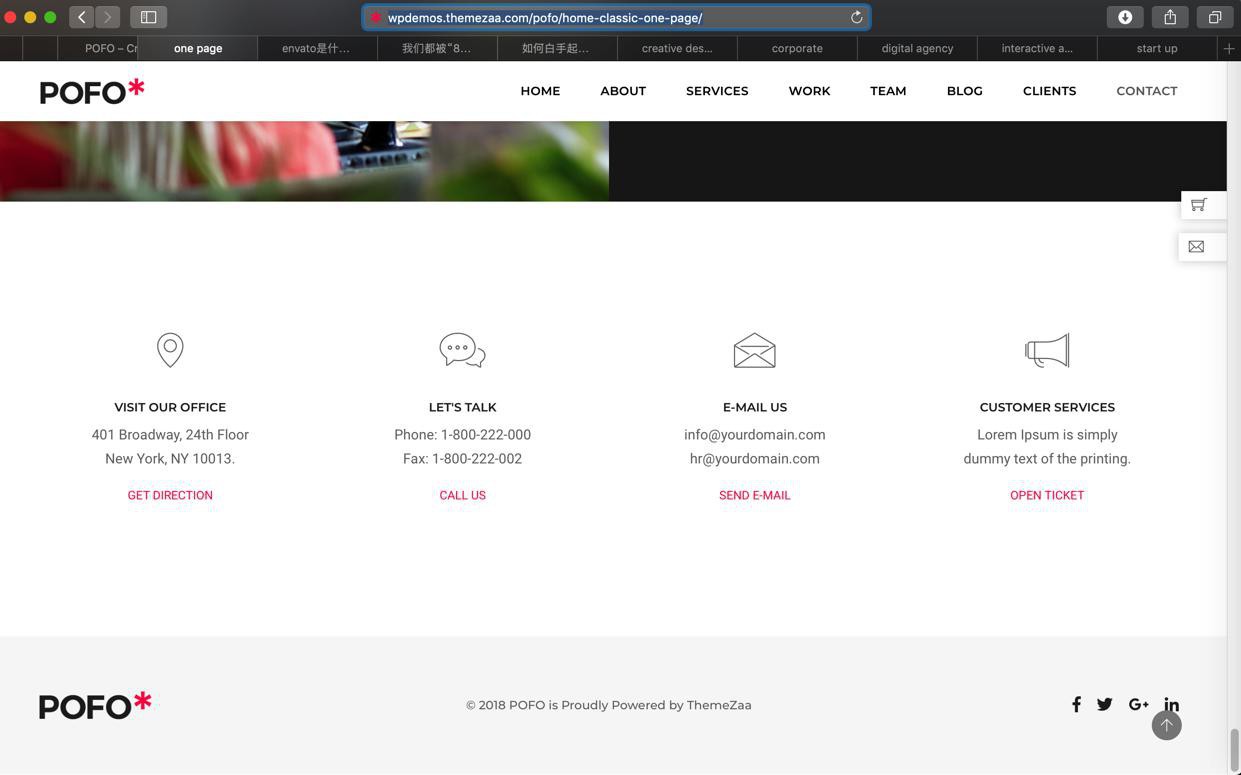1241x775 pixels.
Task: Open the Google Plus footer icon
Action: (x=1138, y=704)
